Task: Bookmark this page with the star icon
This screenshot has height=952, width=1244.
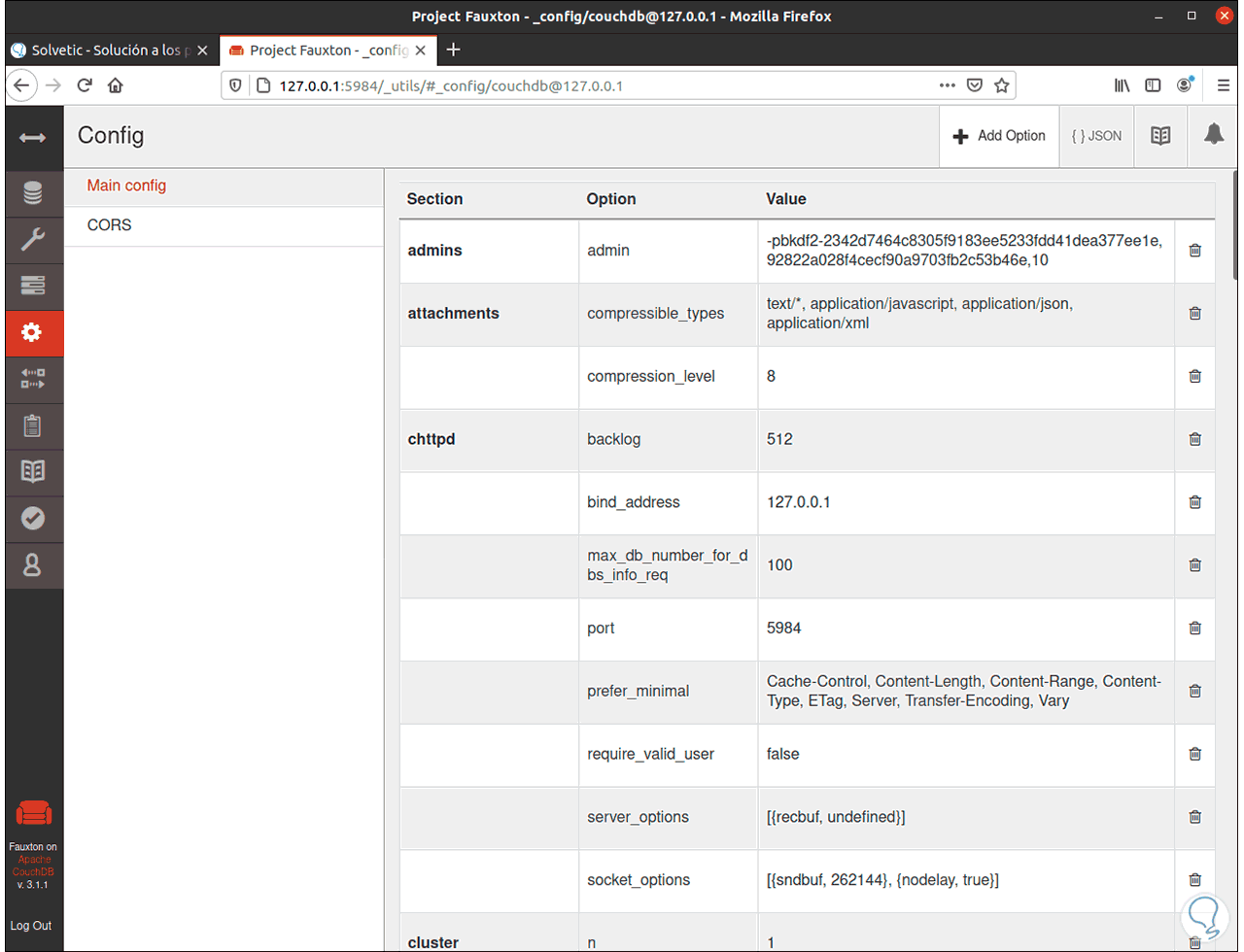Action: click(1002, 85)
